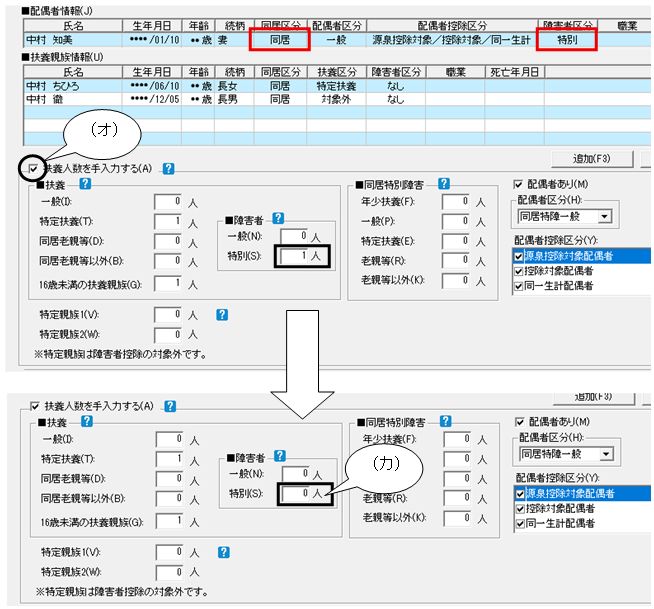Click the 同居老親等(D) count field, upper panel

click(x=168, y=241)
